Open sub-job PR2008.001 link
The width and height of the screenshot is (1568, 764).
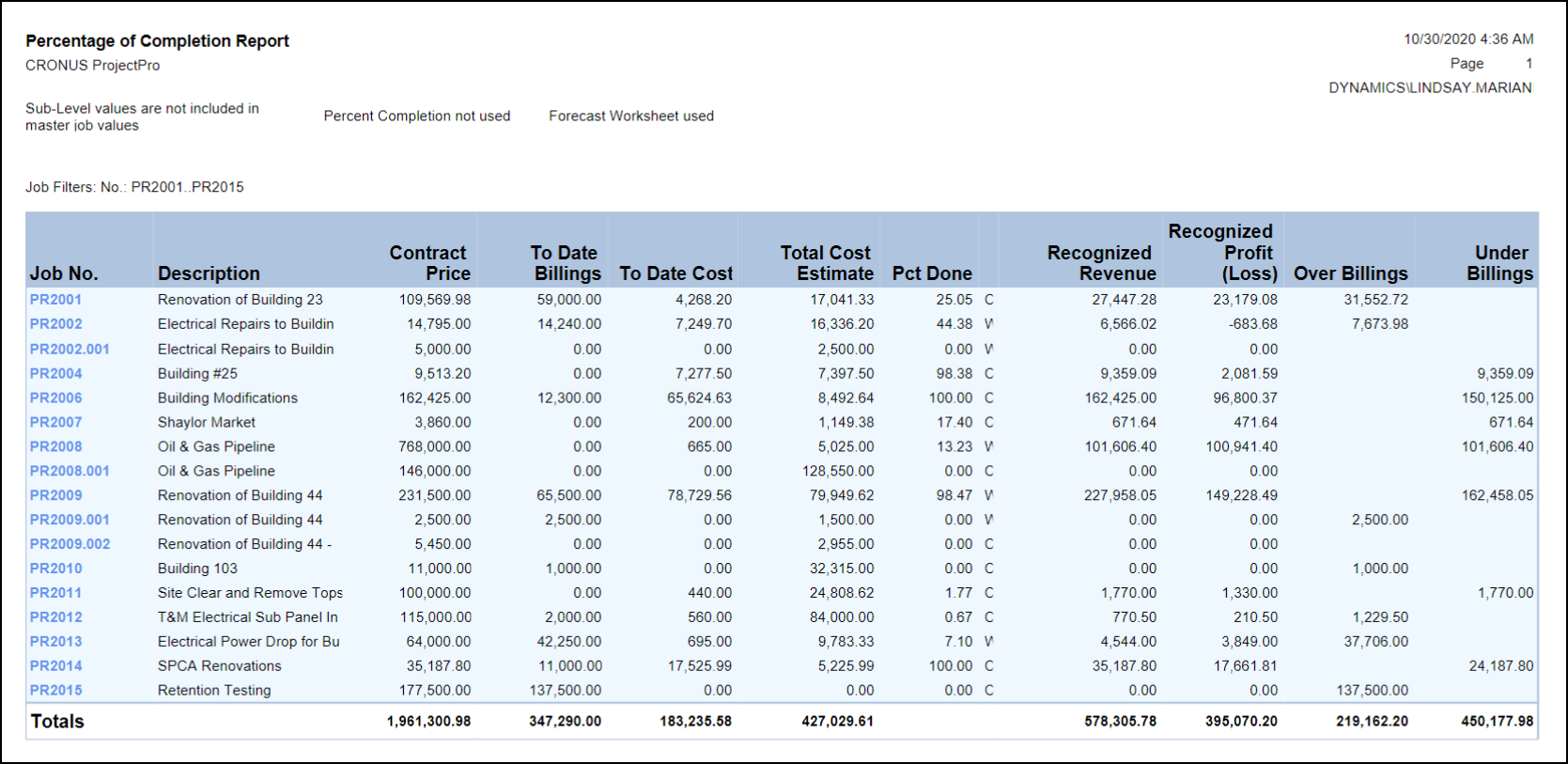pyautogui.click(x=70, y=472)
